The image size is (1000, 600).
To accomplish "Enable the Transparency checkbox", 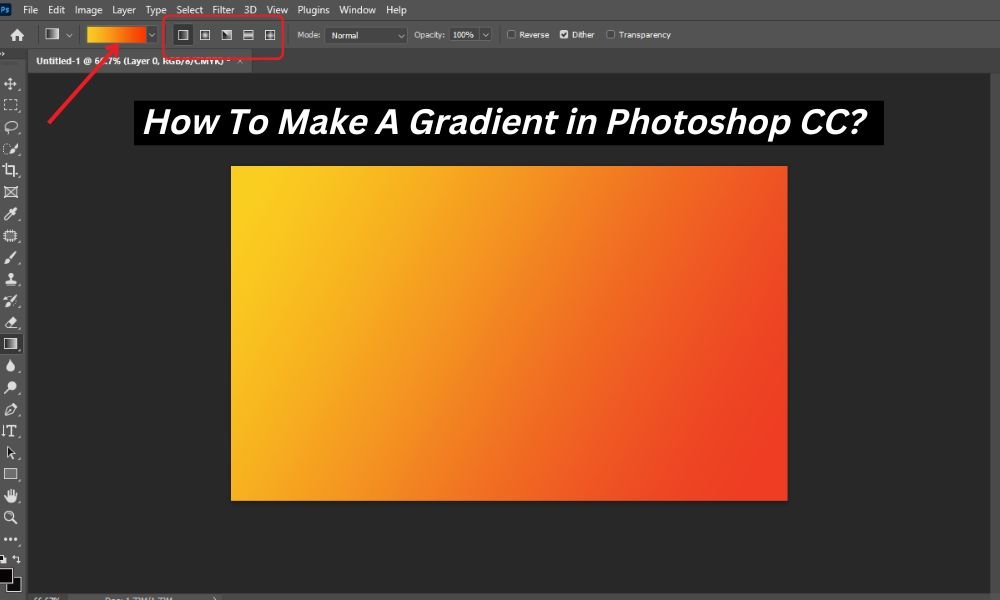I will 610,34.
